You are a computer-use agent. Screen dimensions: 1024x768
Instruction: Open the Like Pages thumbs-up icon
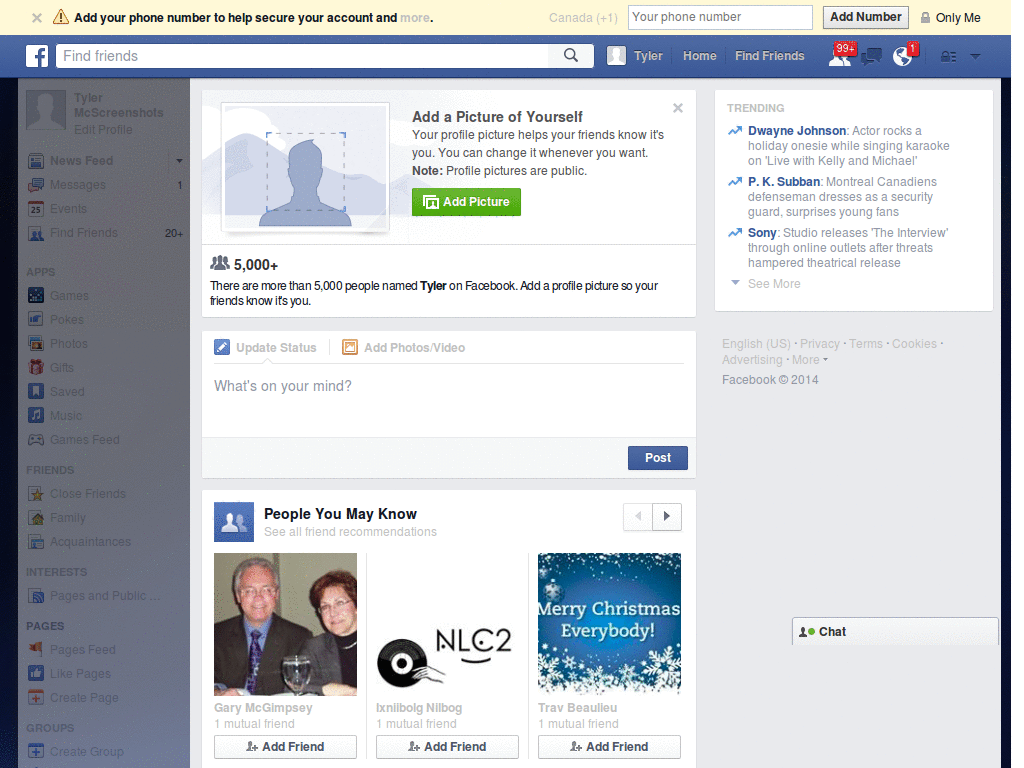tap(36, 673)
